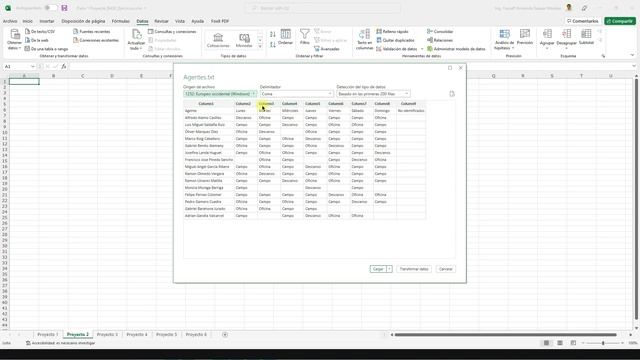This screenshot has height=360, width=640.
Task: Click Consolidar tool
Action: [x=440, y=31]
